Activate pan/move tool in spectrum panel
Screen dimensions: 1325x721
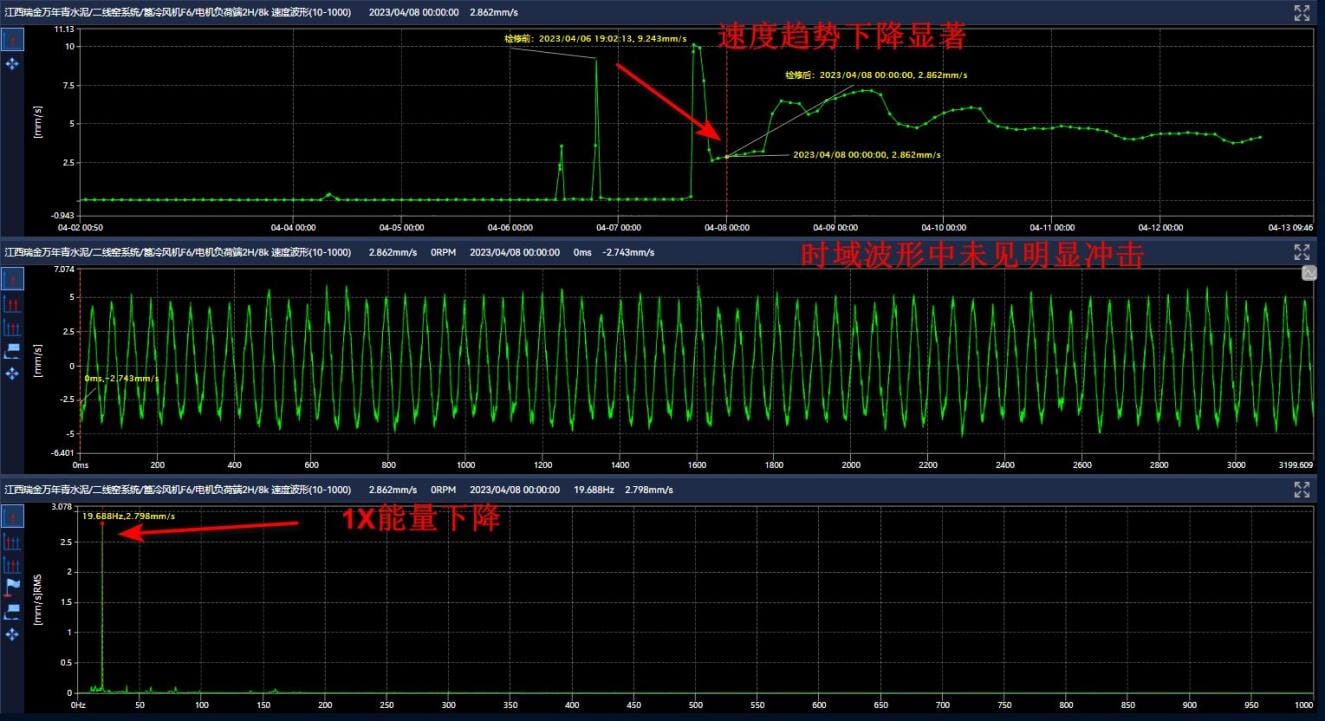tap(13, 632)
